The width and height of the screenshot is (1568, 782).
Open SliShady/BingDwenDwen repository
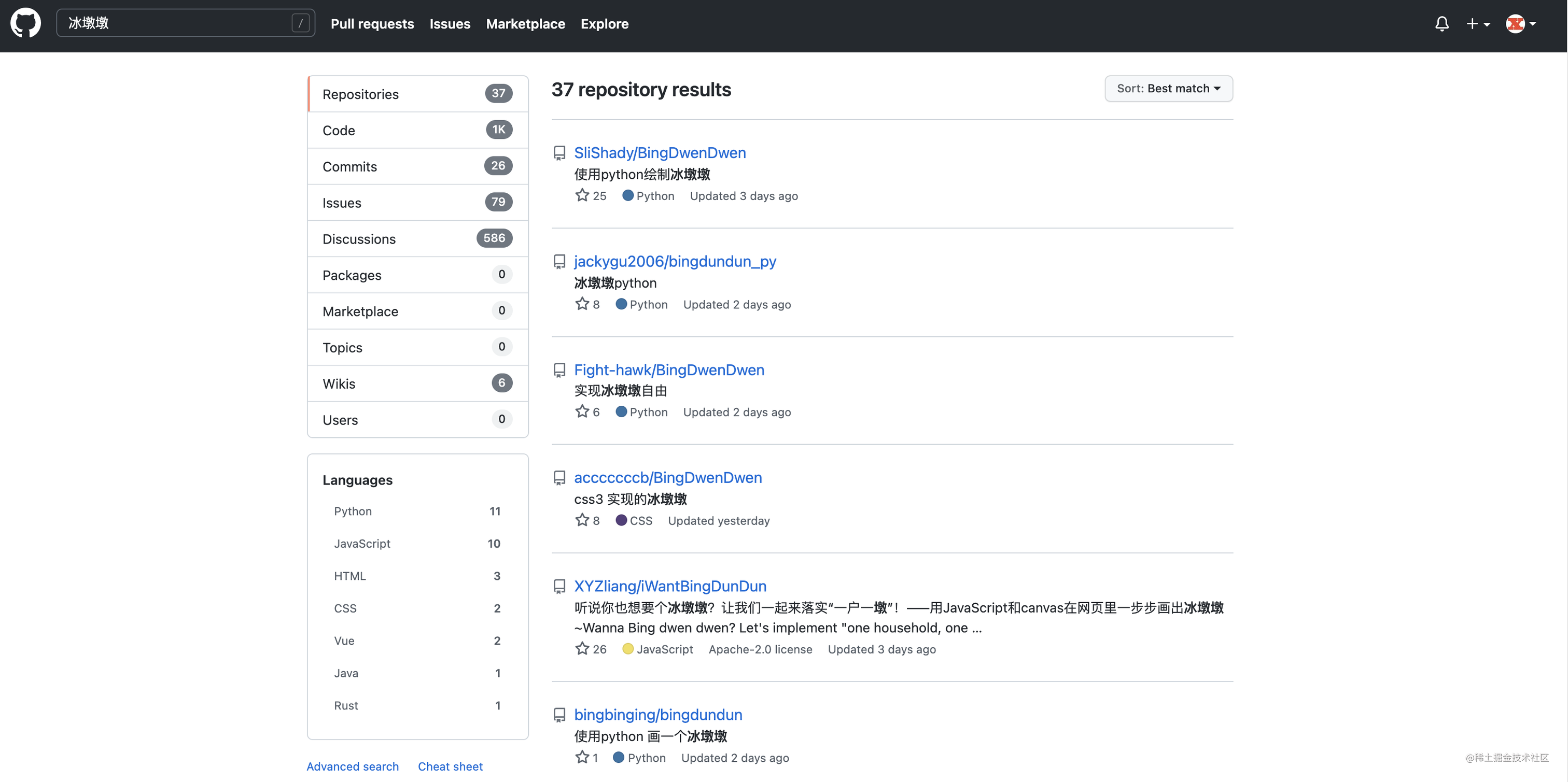(x=660, y=152)
